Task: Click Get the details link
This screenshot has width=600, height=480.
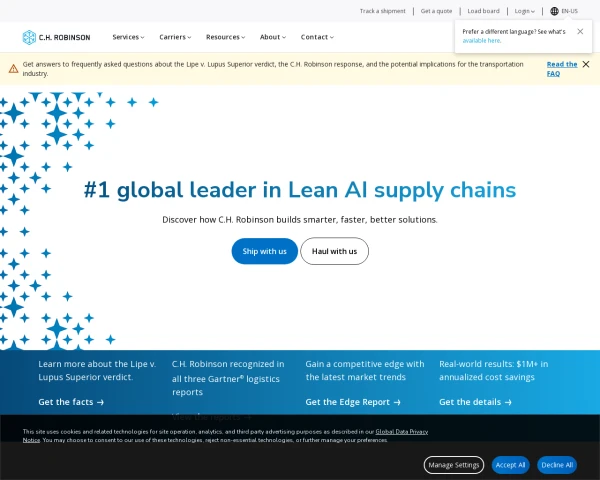Action: tap(475, 402)
